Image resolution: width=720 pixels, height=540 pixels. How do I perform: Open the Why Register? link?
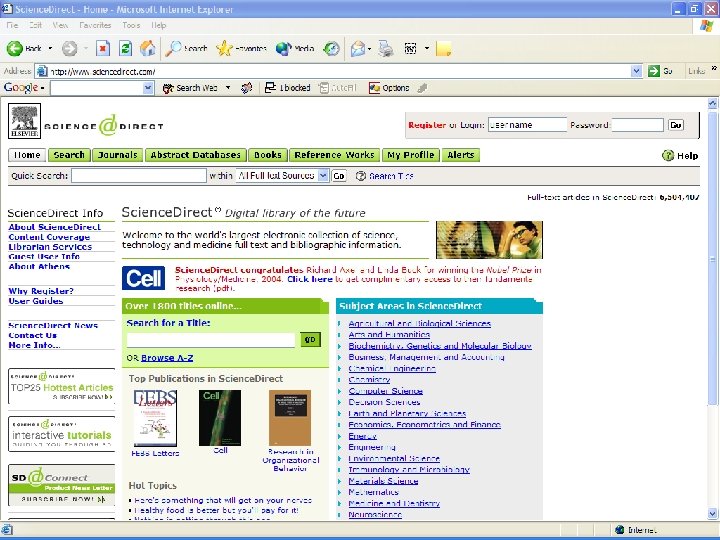click(x=41, y=291)
